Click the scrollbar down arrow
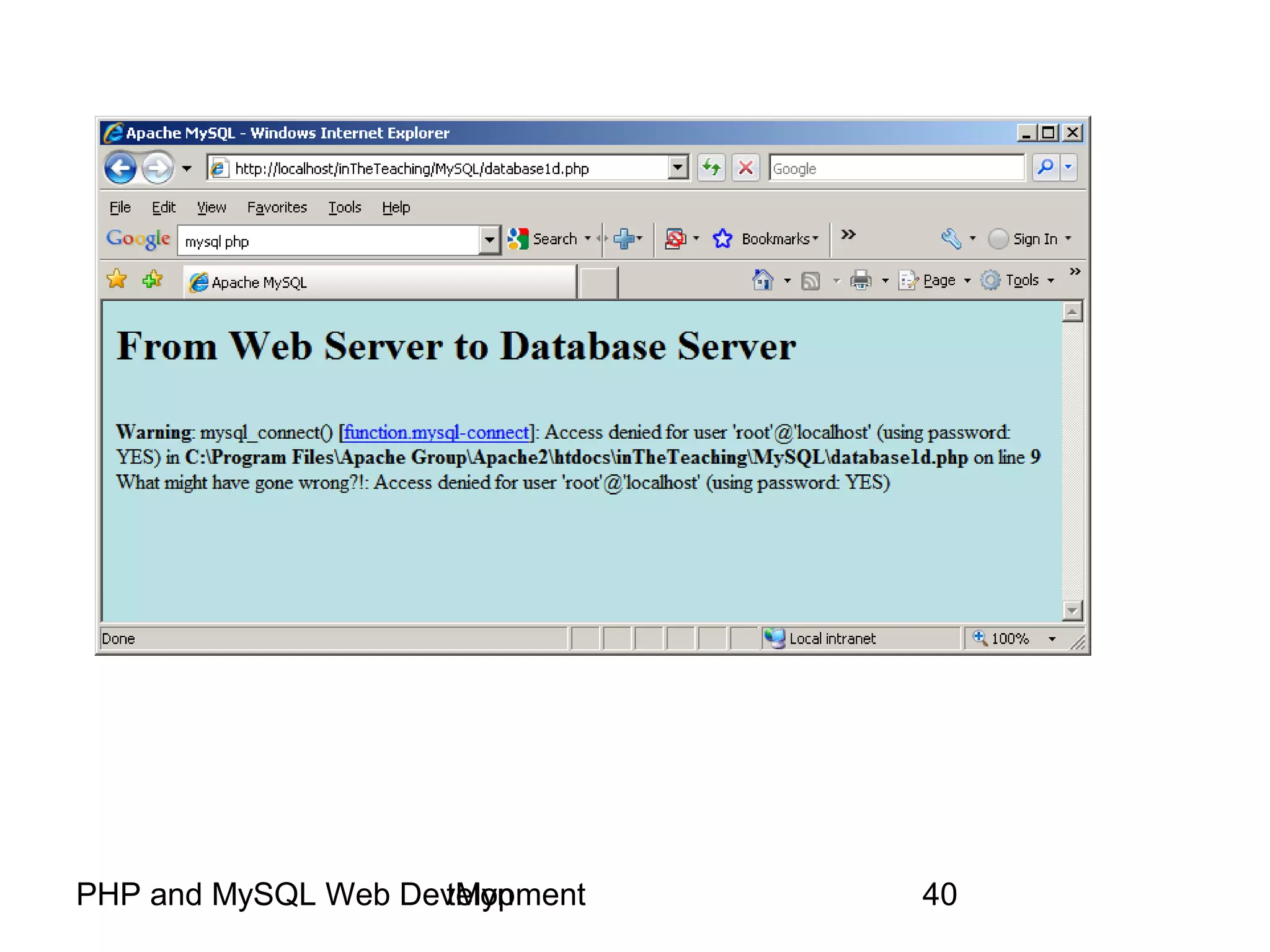The image size is (1270, 952). click(x=1072, y=610)
